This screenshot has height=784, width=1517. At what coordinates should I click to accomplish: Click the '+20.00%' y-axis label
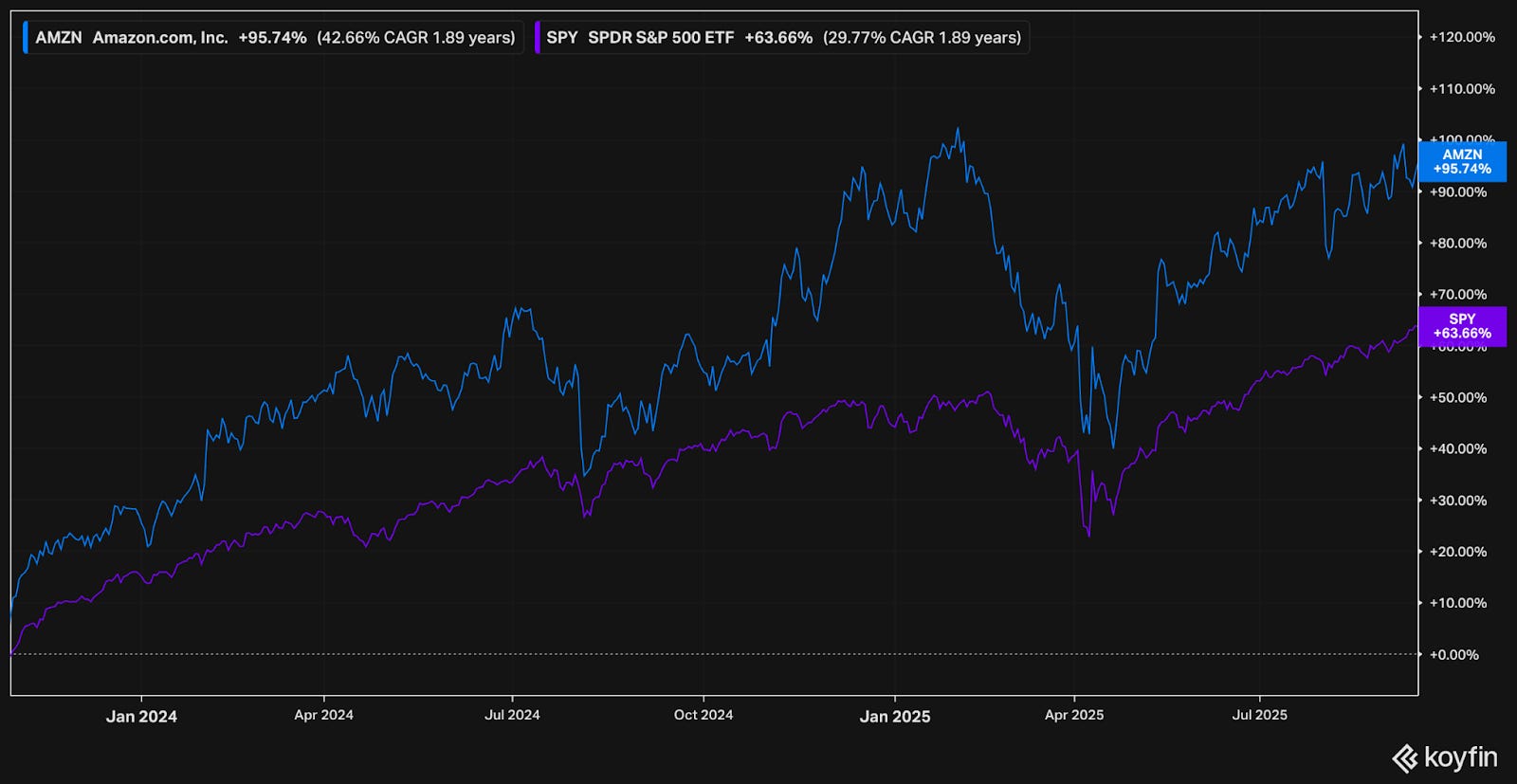coord(1458,552)
